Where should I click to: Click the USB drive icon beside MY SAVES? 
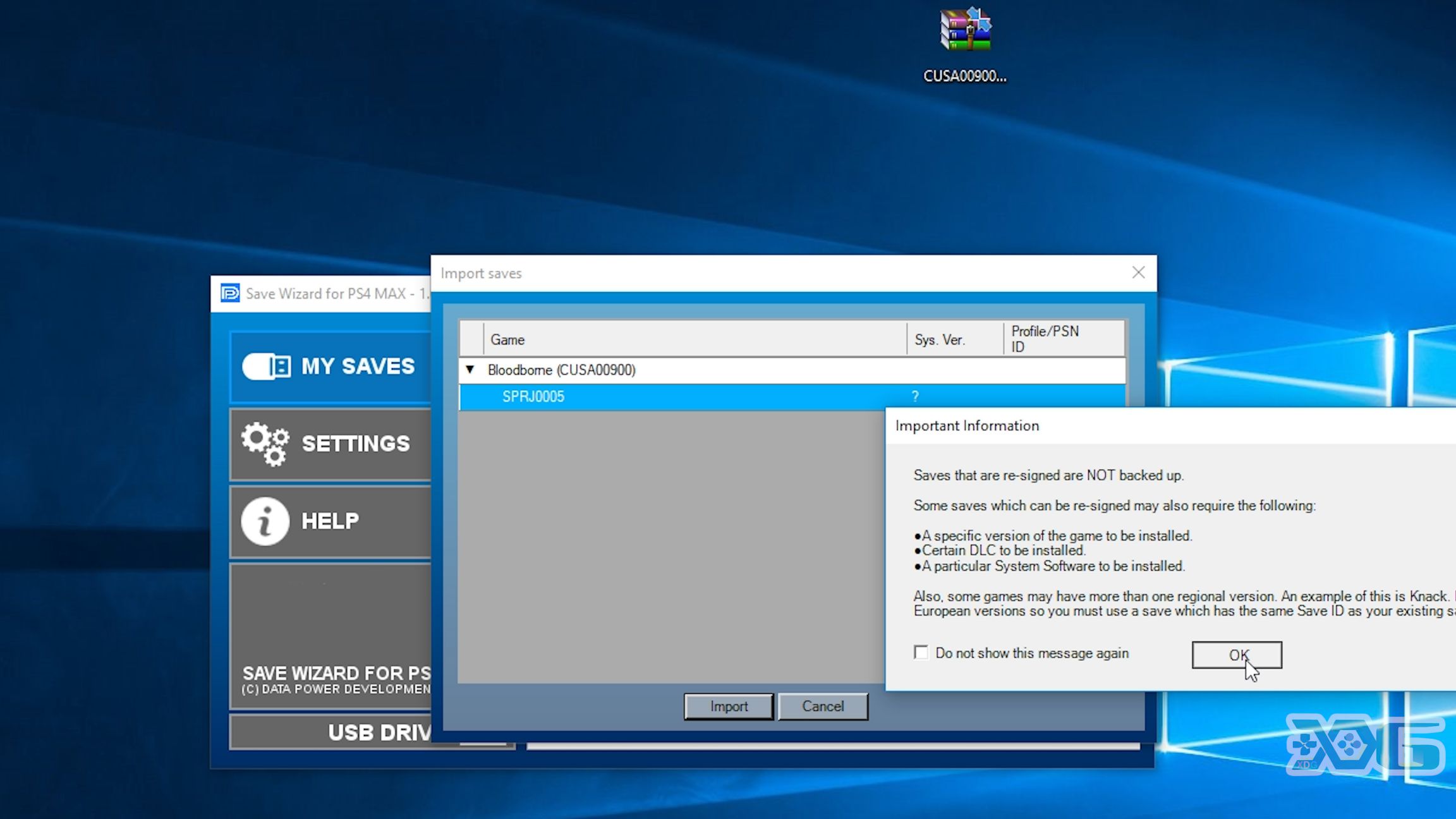[x=266, y=367]
